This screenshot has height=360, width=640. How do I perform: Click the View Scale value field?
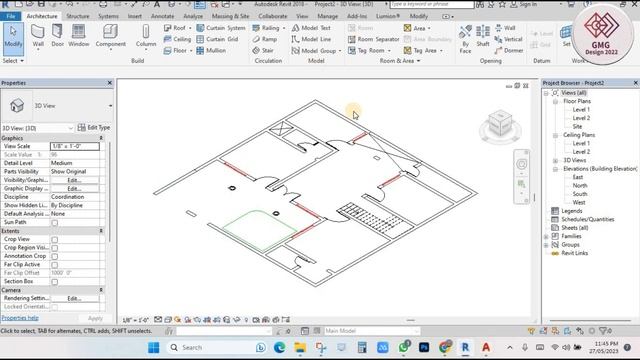(75, 146)
